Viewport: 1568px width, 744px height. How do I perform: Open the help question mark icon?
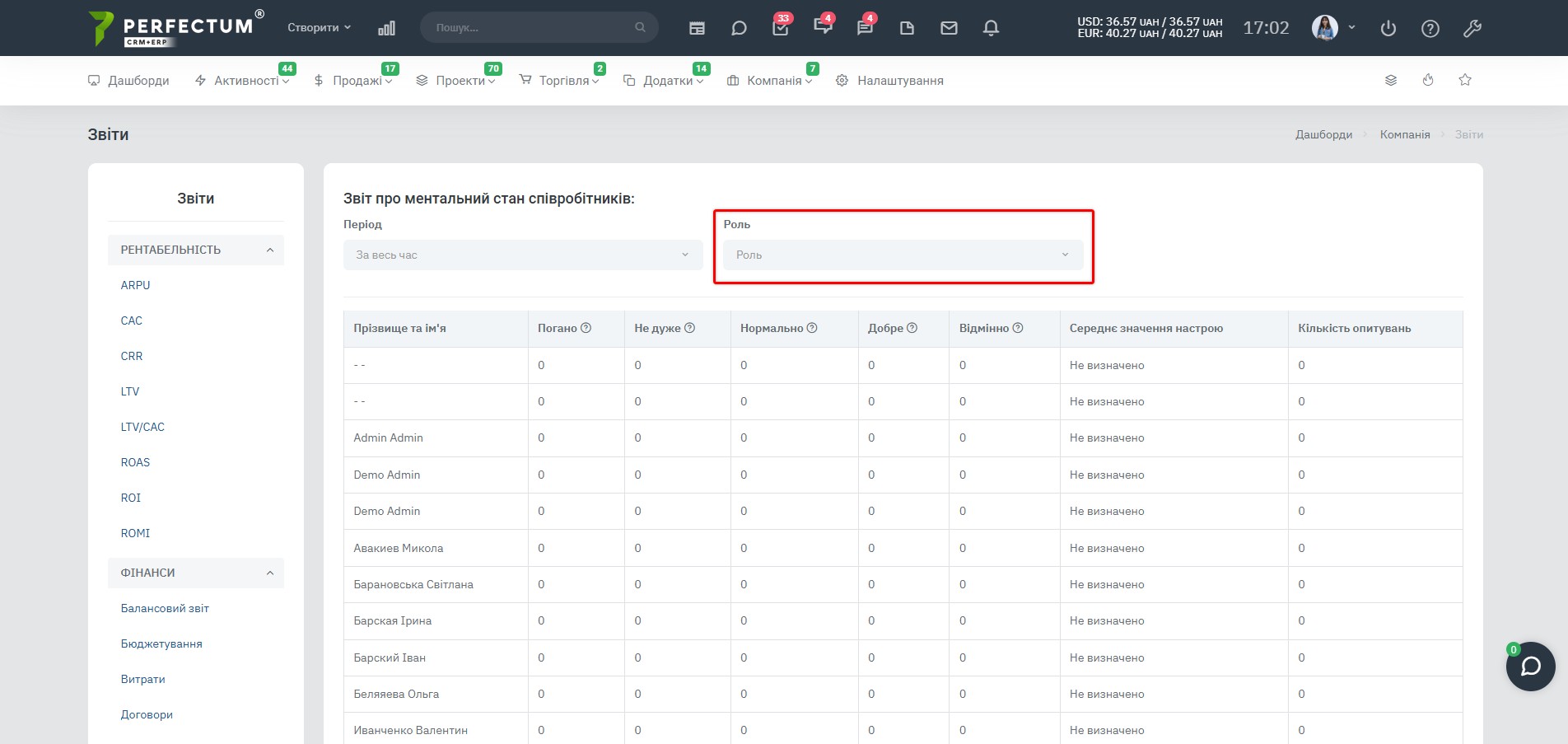click(x=1430, y=28)
